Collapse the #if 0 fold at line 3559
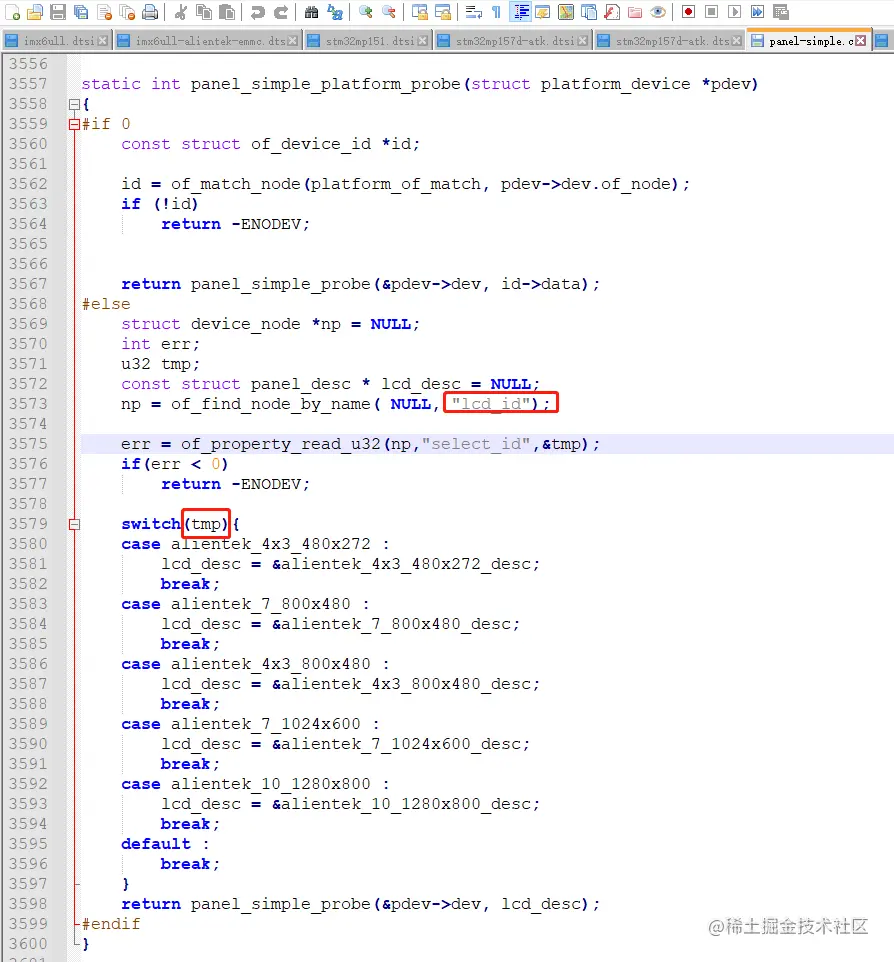Viewport: 894px width, 962px height. (74, 125)
